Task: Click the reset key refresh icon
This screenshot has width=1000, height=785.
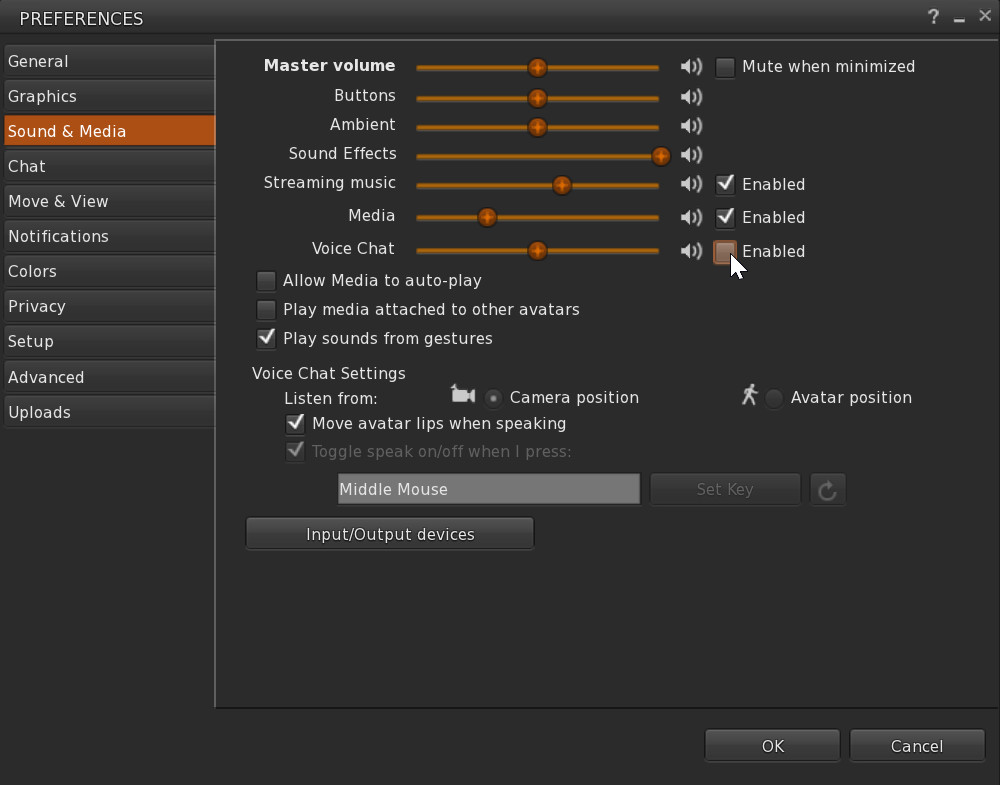Action: [x=827, y=489]
